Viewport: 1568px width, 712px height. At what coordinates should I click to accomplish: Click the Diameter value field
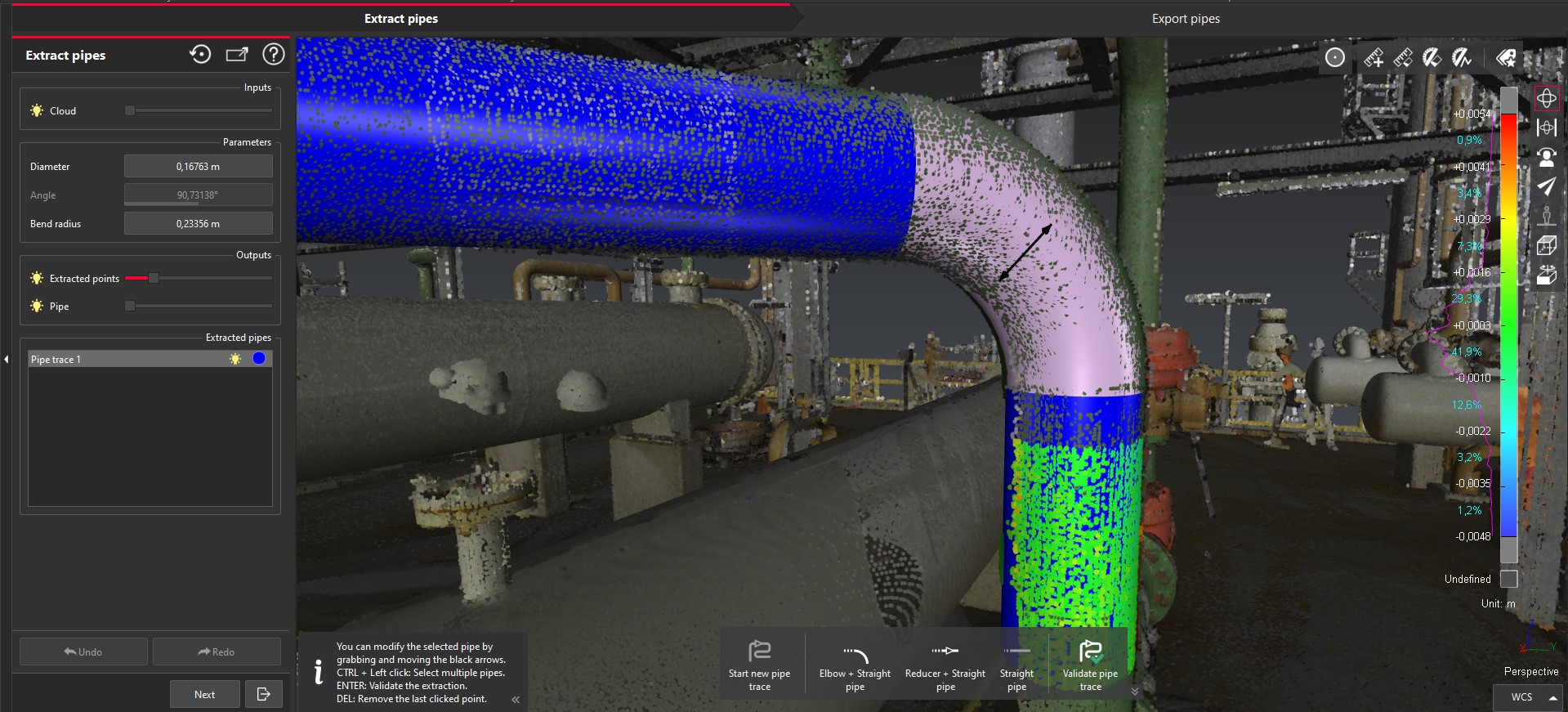pos(198,167)
